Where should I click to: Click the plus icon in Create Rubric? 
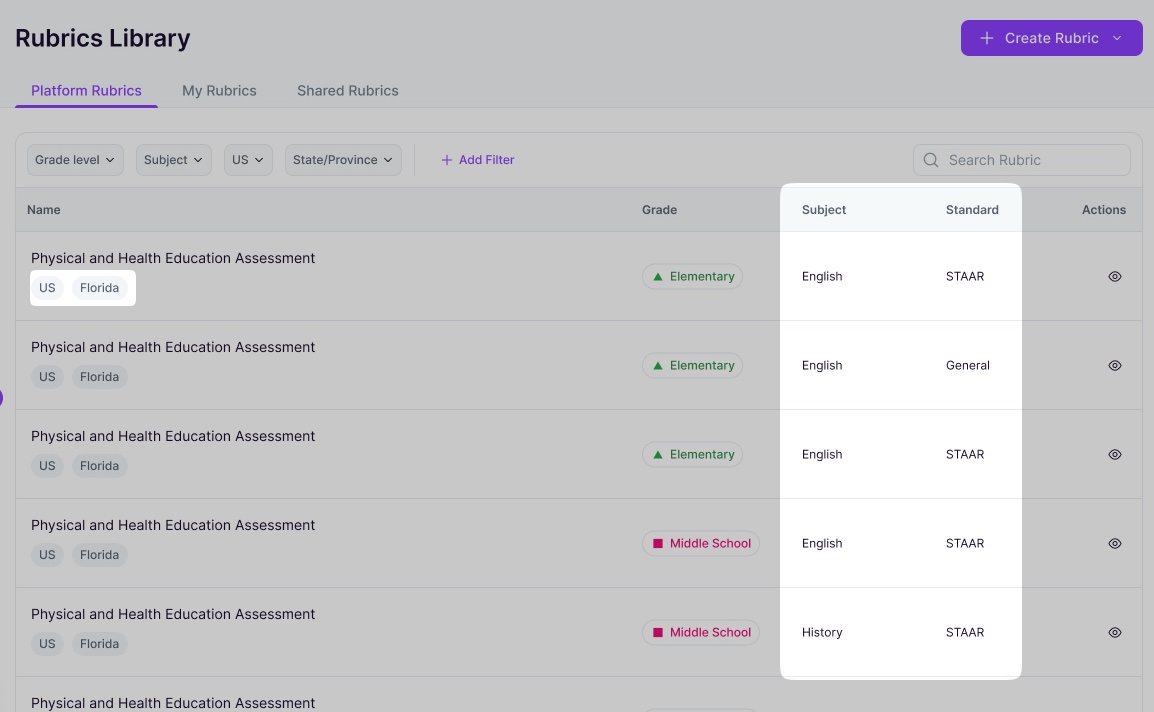[x=986, y=38]
